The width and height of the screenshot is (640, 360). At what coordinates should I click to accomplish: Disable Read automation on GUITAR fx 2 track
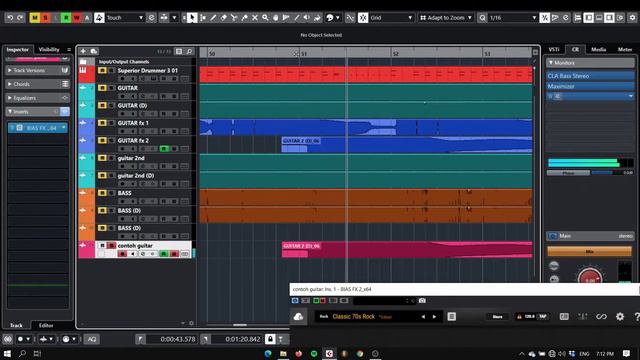click(x=164, y=149)
